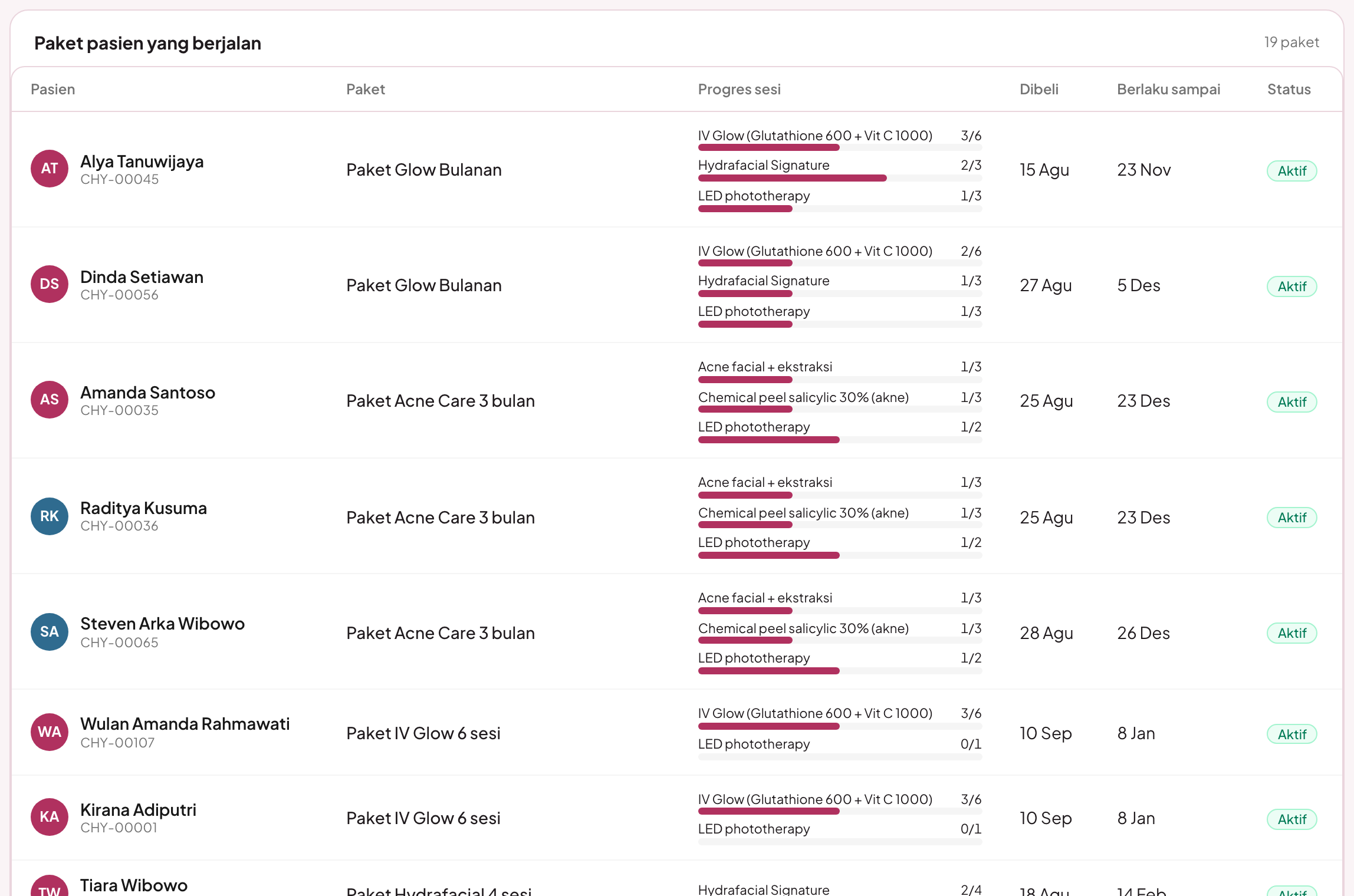This screenshot has height=896, width=1354.
Task: Click the Dibeli column header
Action: coord(1039,90)
